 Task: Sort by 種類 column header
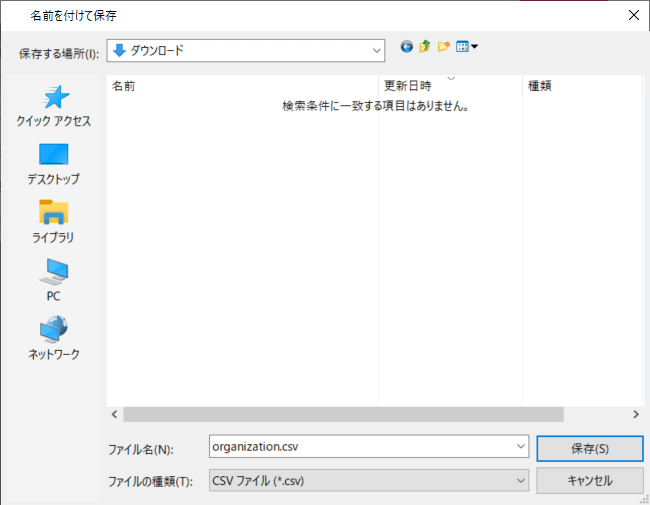[582, 86]
